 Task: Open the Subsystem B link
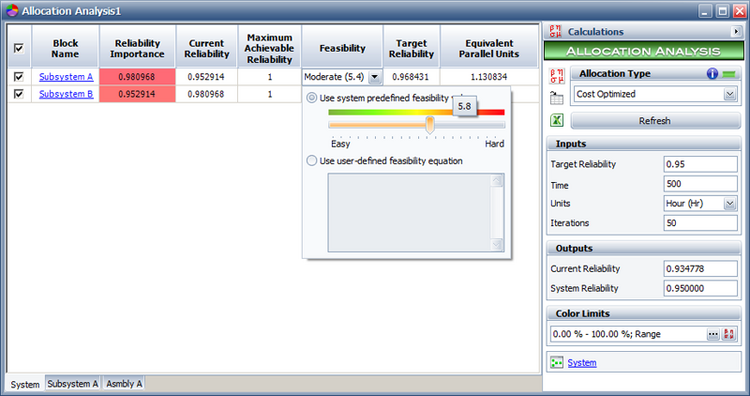[x=66, y=94]
